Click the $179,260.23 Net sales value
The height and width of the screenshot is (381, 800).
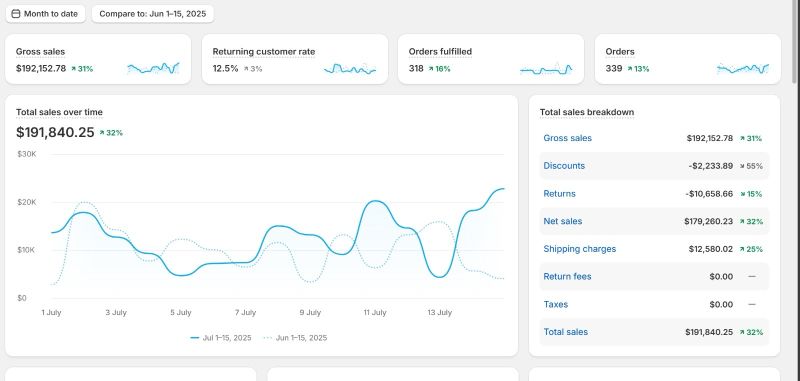point(709,221)
